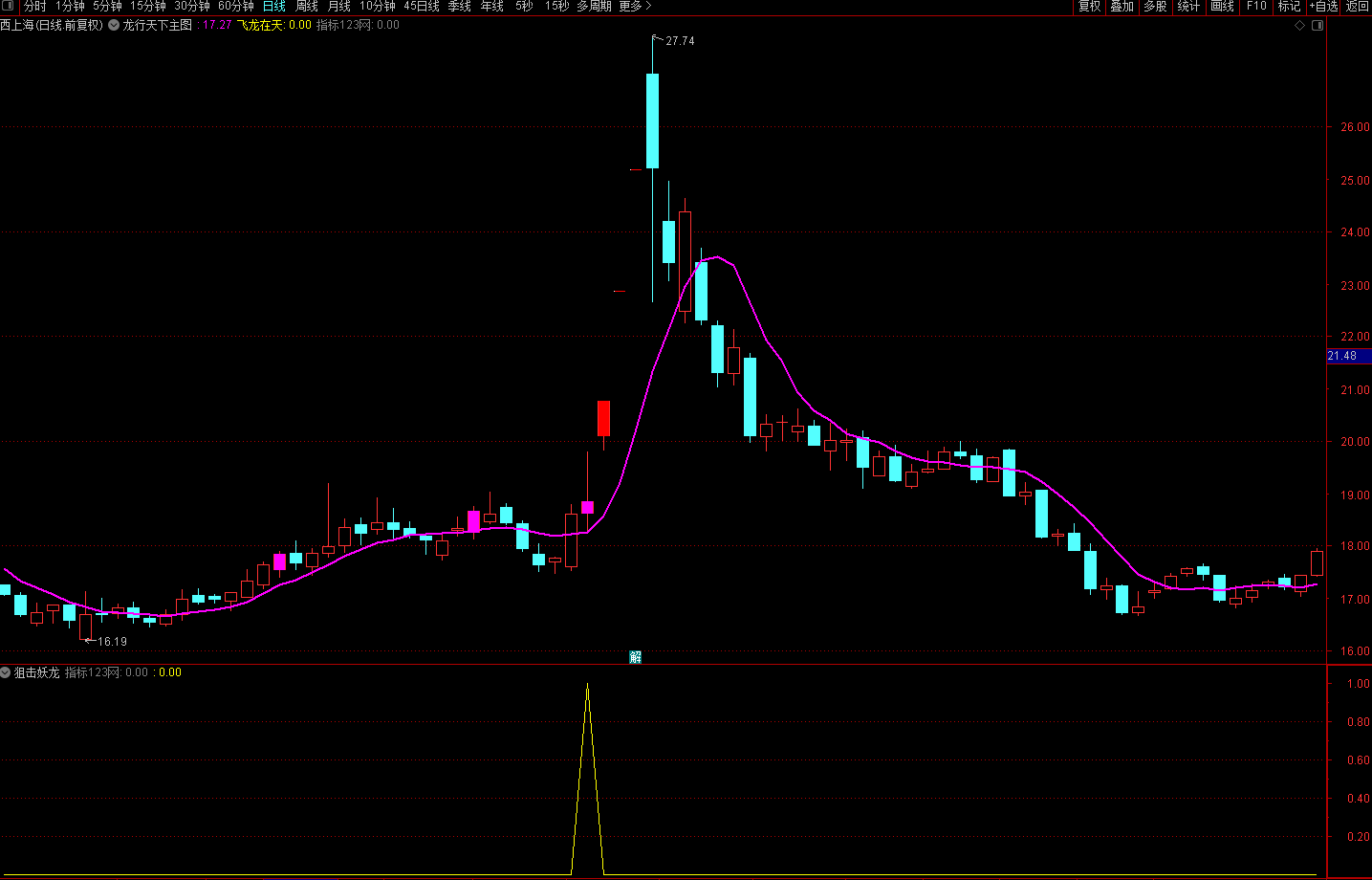Select the 日线 daily tab
This screenshot has width=1372, height=880.
[x=274, y=7]
